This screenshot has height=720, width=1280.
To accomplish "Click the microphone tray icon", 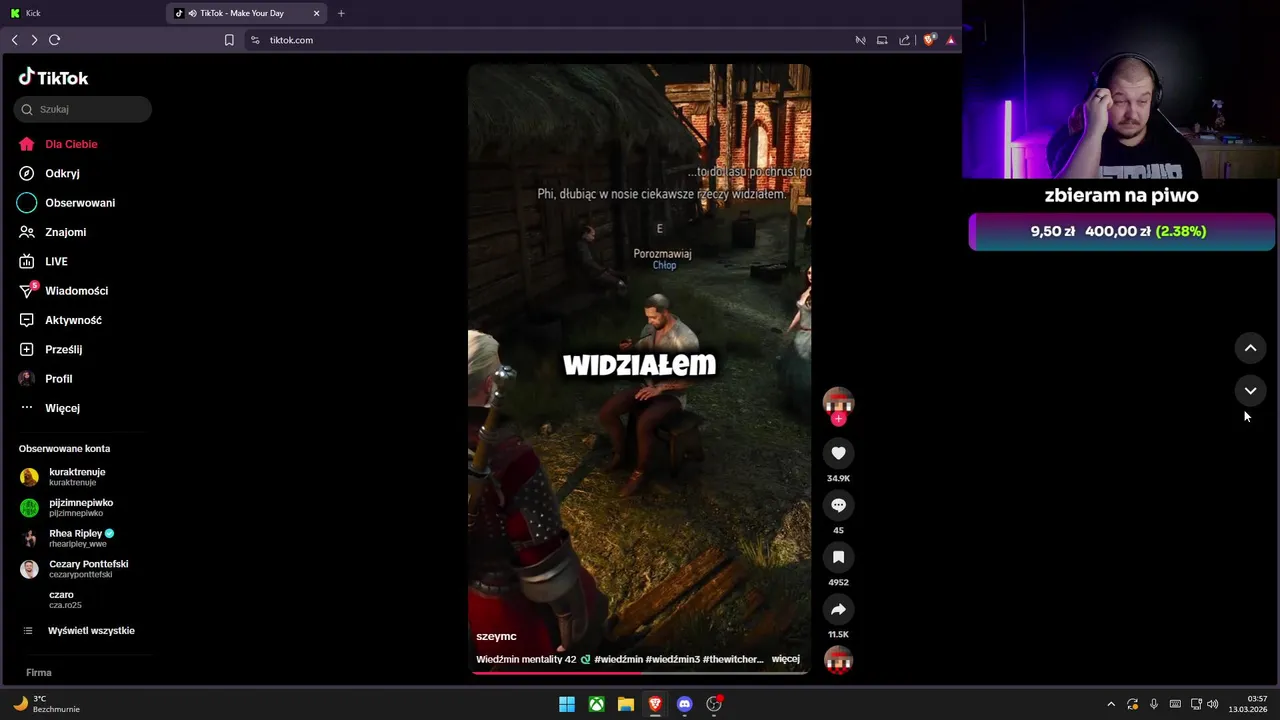I will click(1154, 704).
